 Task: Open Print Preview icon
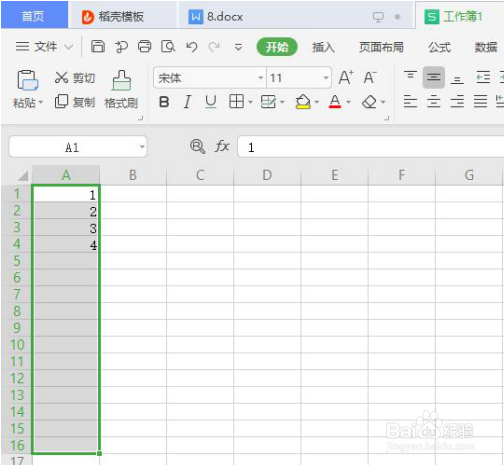(x=168, y=46)
